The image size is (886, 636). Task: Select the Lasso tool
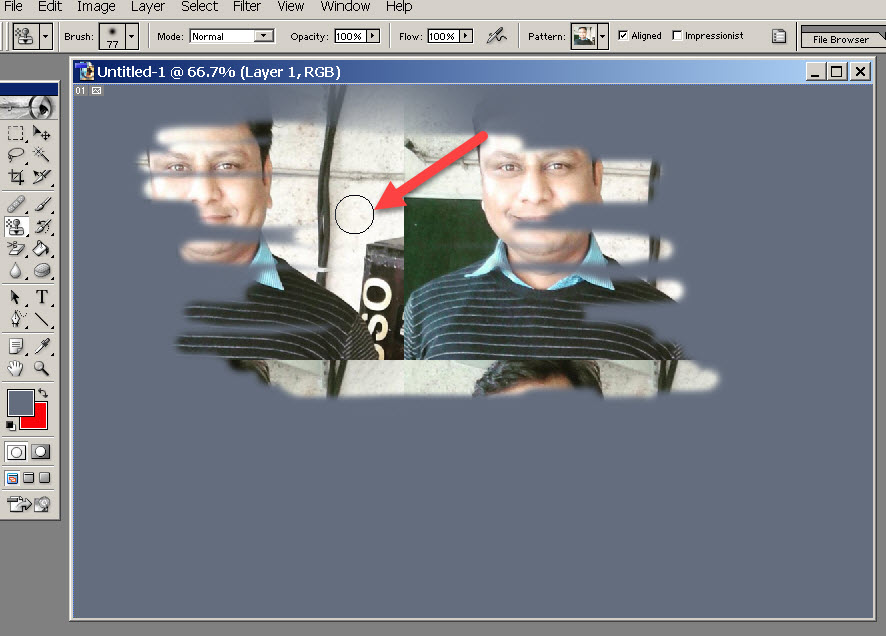pyautogui.click(x=16, y=154)
